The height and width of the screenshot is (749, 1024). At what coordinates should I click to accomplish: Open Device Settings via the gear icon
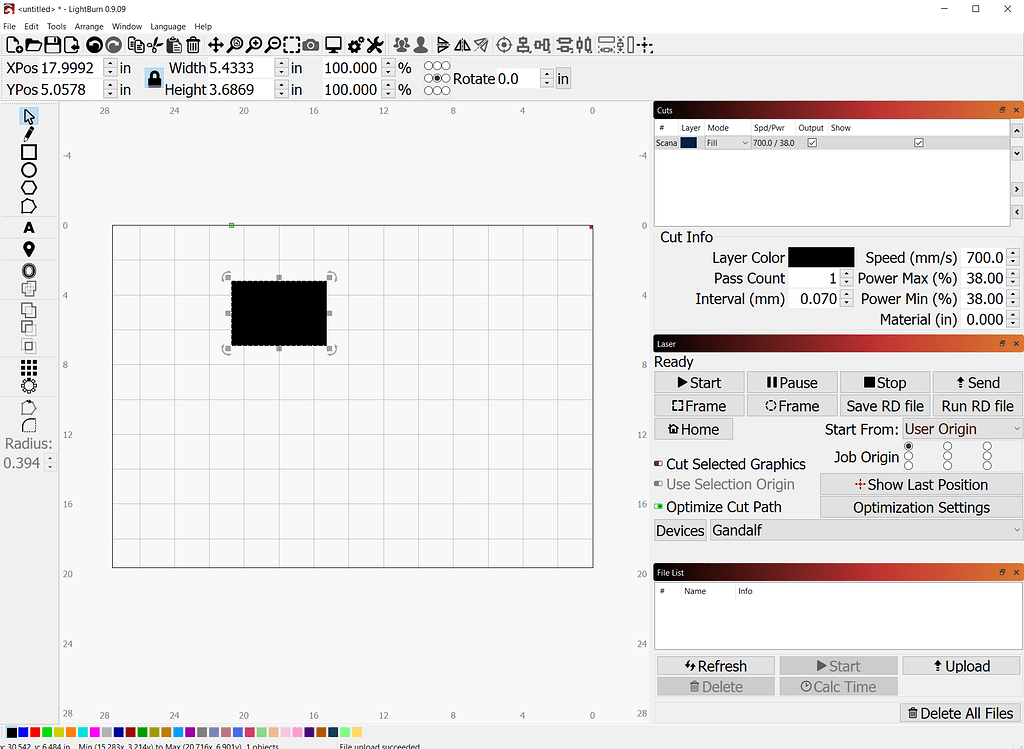356,45
